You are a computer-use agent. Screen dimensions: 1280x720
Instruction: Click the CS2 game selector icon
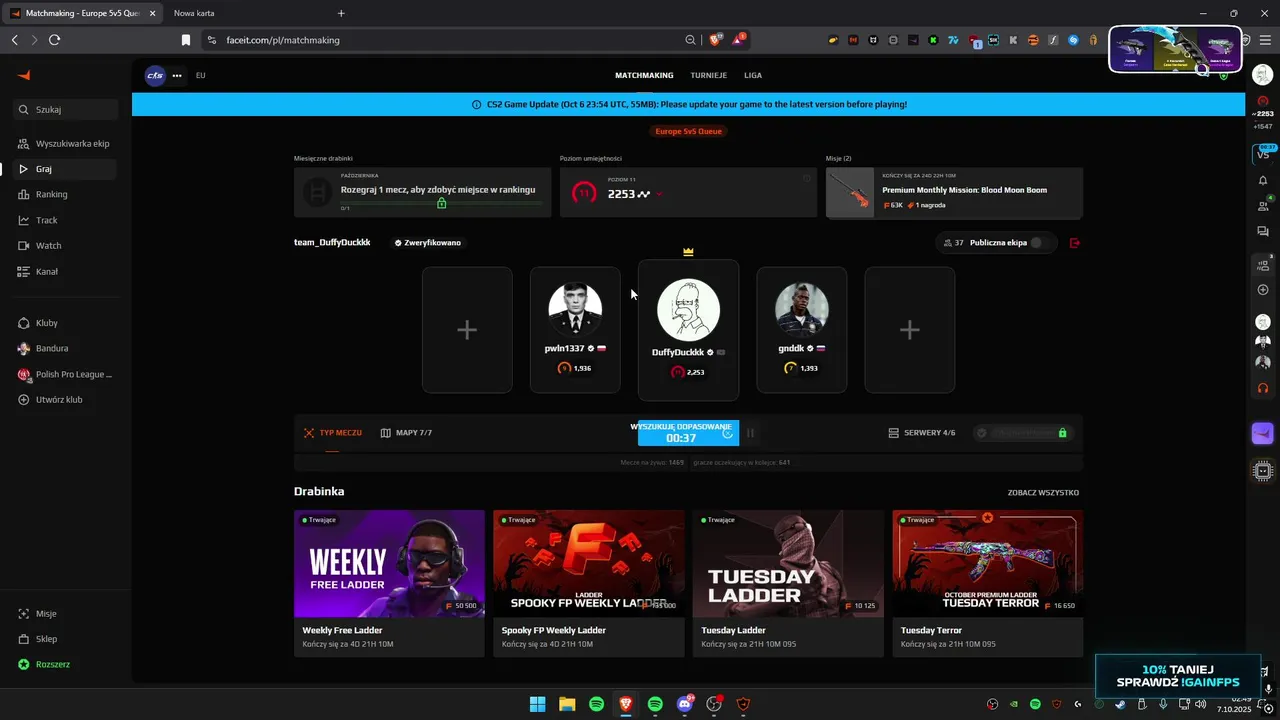(x=155, y=75)
